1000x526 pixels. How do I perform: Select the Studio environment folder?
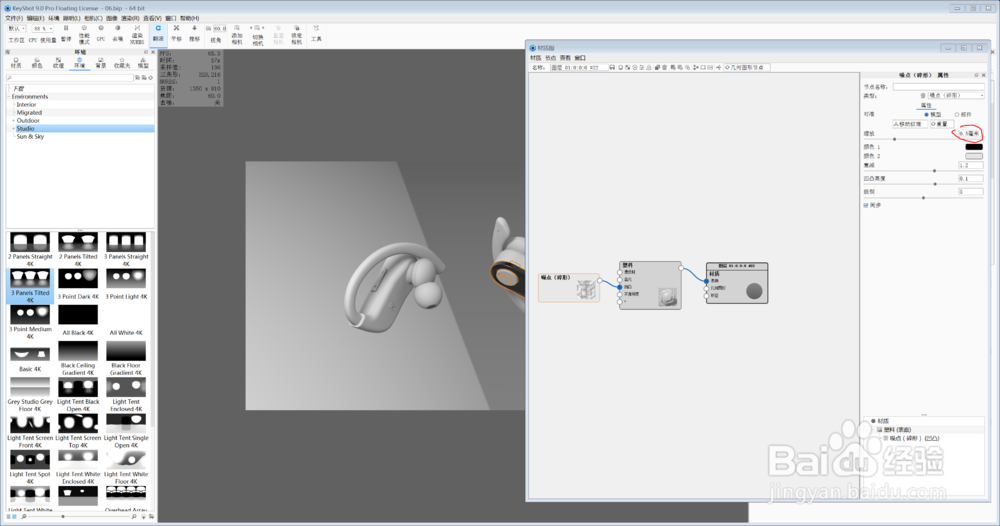coord(25,128)
